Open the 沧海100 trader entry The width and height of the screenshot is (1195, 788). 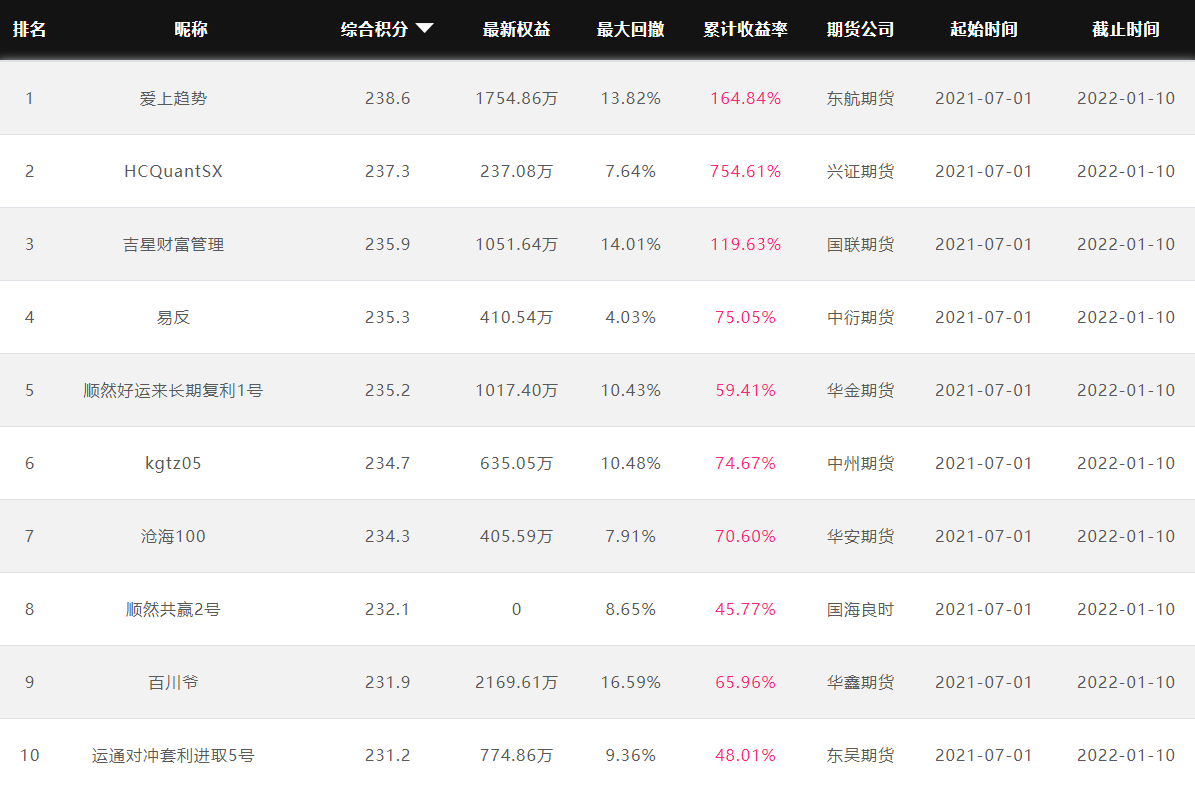[173, 536]
